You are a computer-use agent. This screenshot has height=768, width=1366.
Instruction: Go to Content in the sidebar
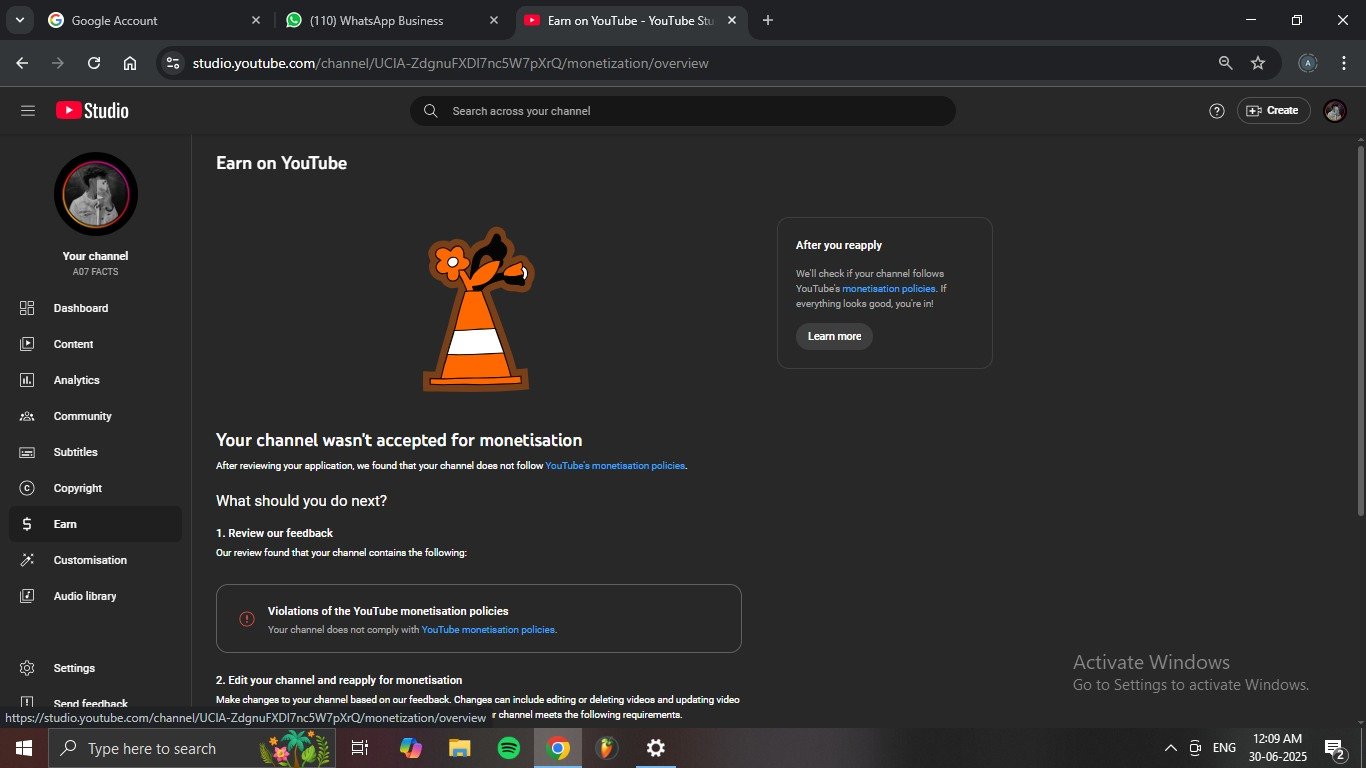point(95,344)
